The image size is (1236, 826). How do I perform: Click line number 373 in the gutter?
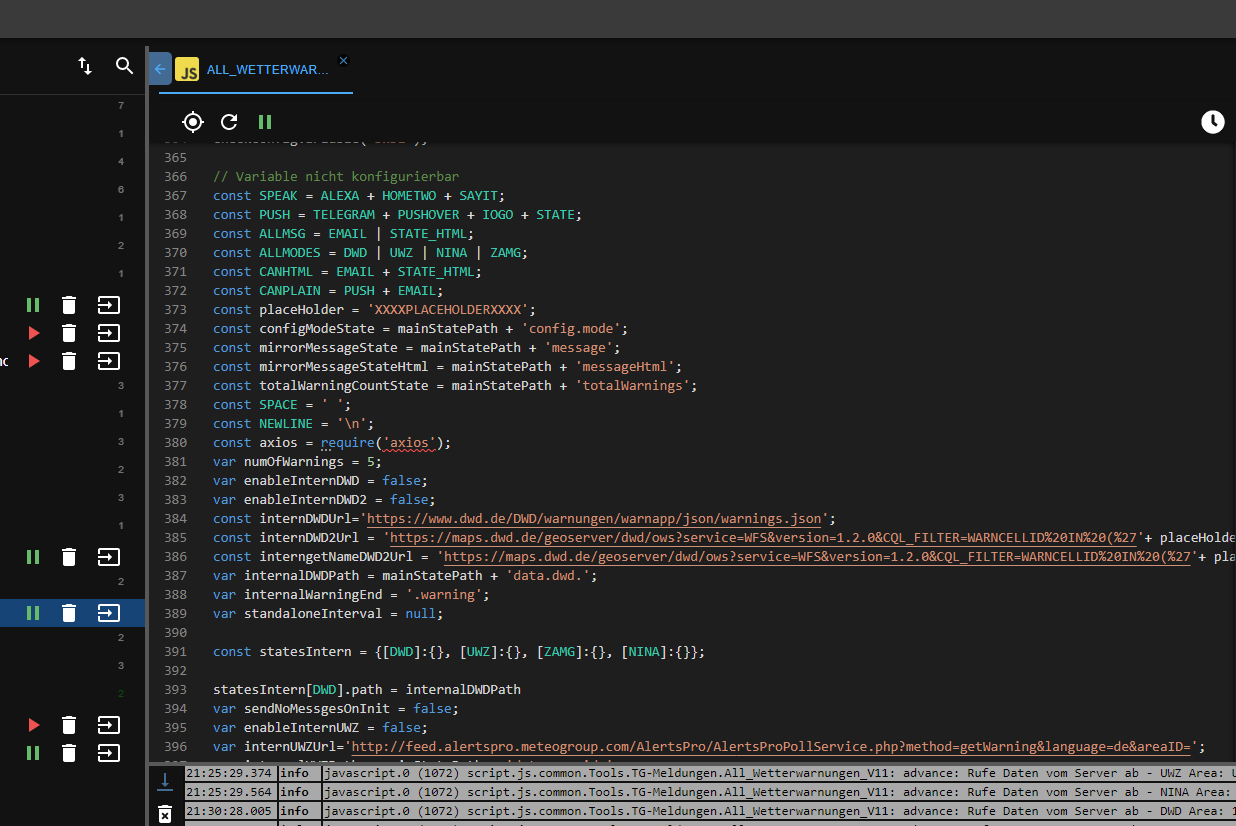pos(175,309)
